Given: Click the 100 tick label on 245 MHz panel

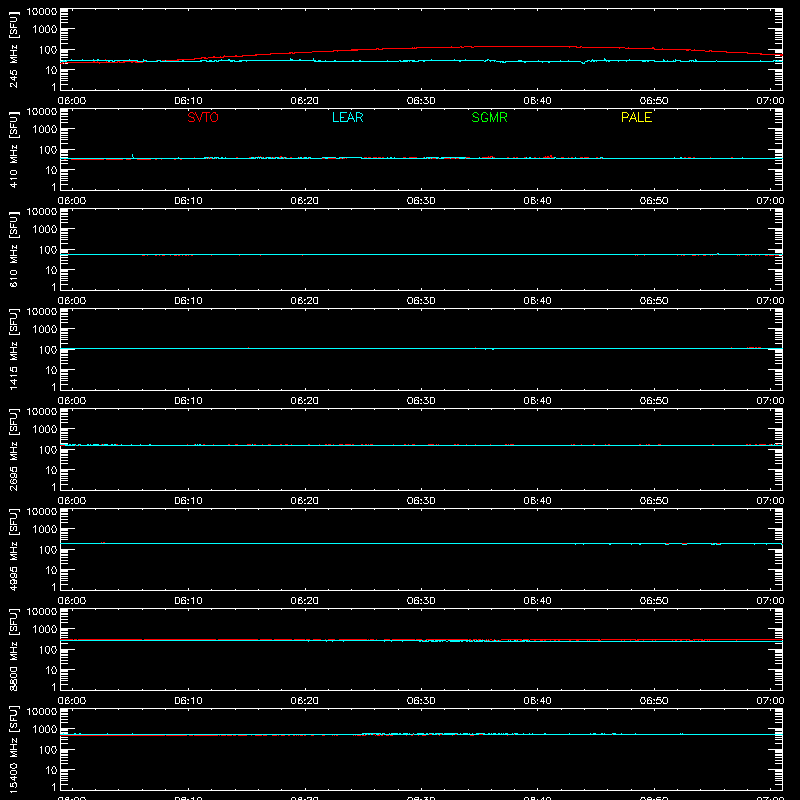Looking at the screenshot, I should pyautogui.click(x=48, y=50).
